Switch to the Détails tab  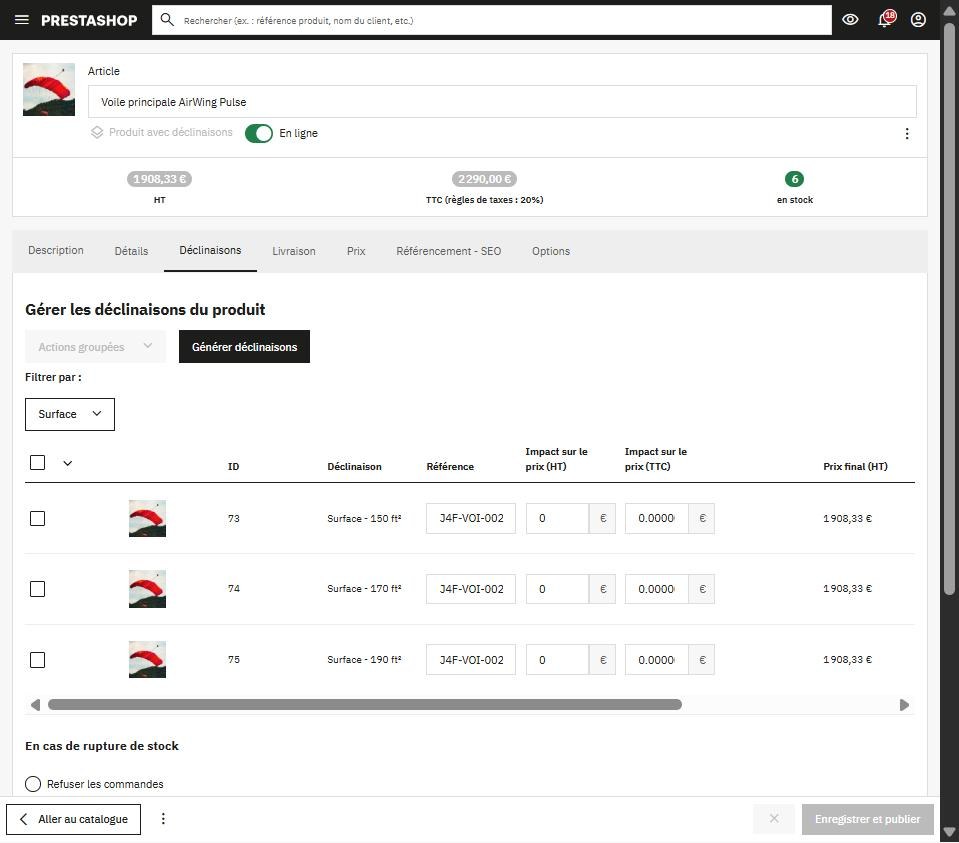(x=131, y=251)
